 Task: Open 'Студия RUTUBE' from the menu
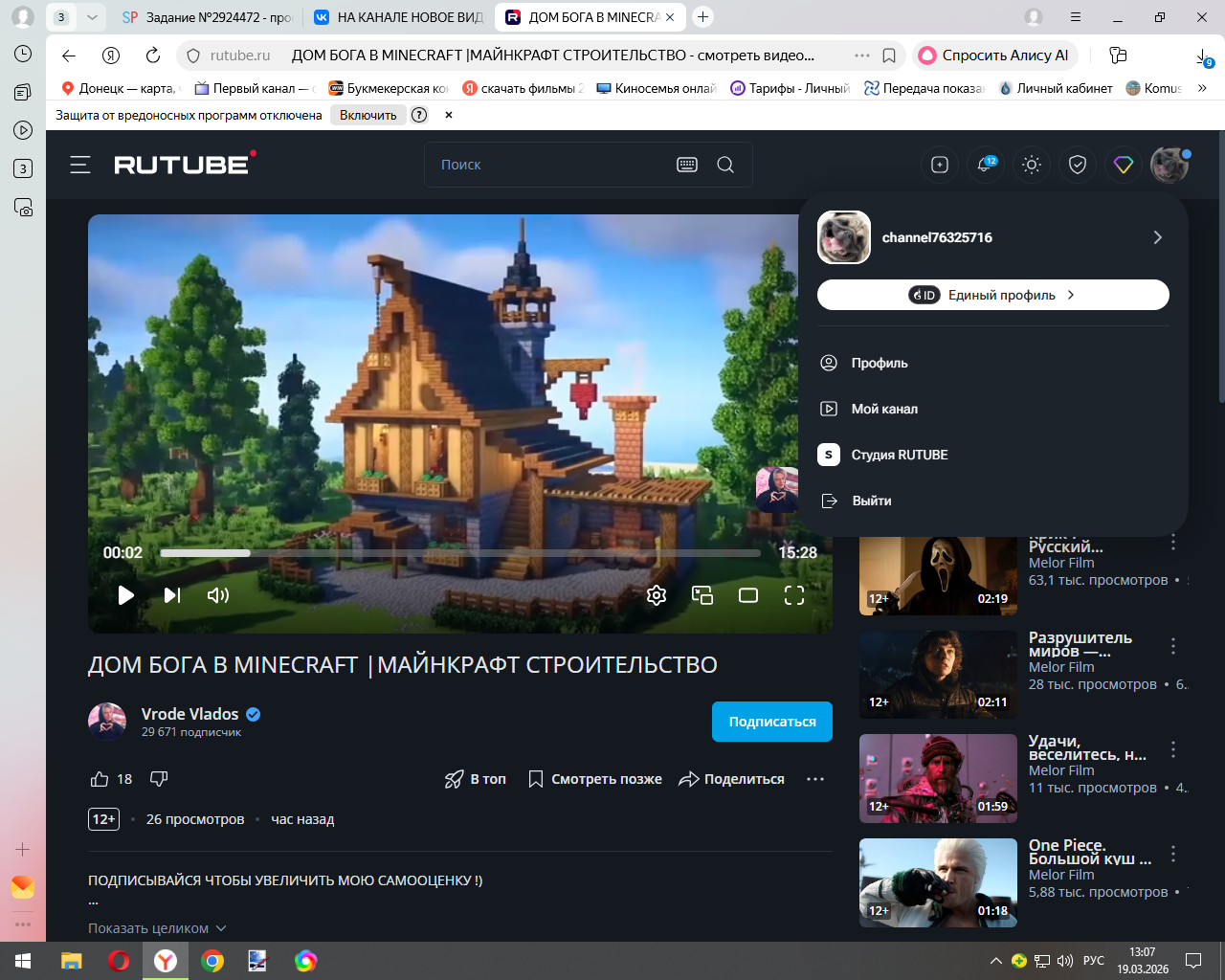coord(993,455)
